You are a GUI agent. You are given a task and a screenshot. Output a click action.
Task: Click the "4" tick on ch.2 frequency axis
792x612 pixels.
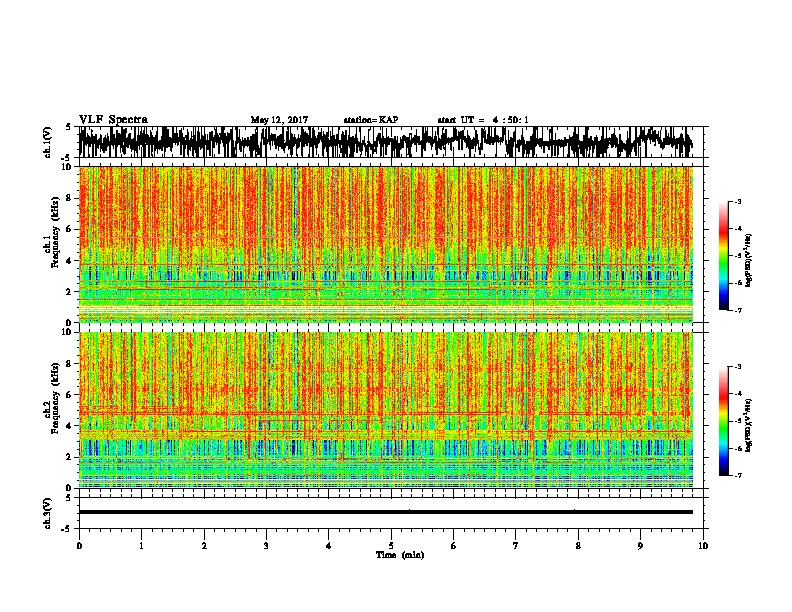tap(70, 426)
